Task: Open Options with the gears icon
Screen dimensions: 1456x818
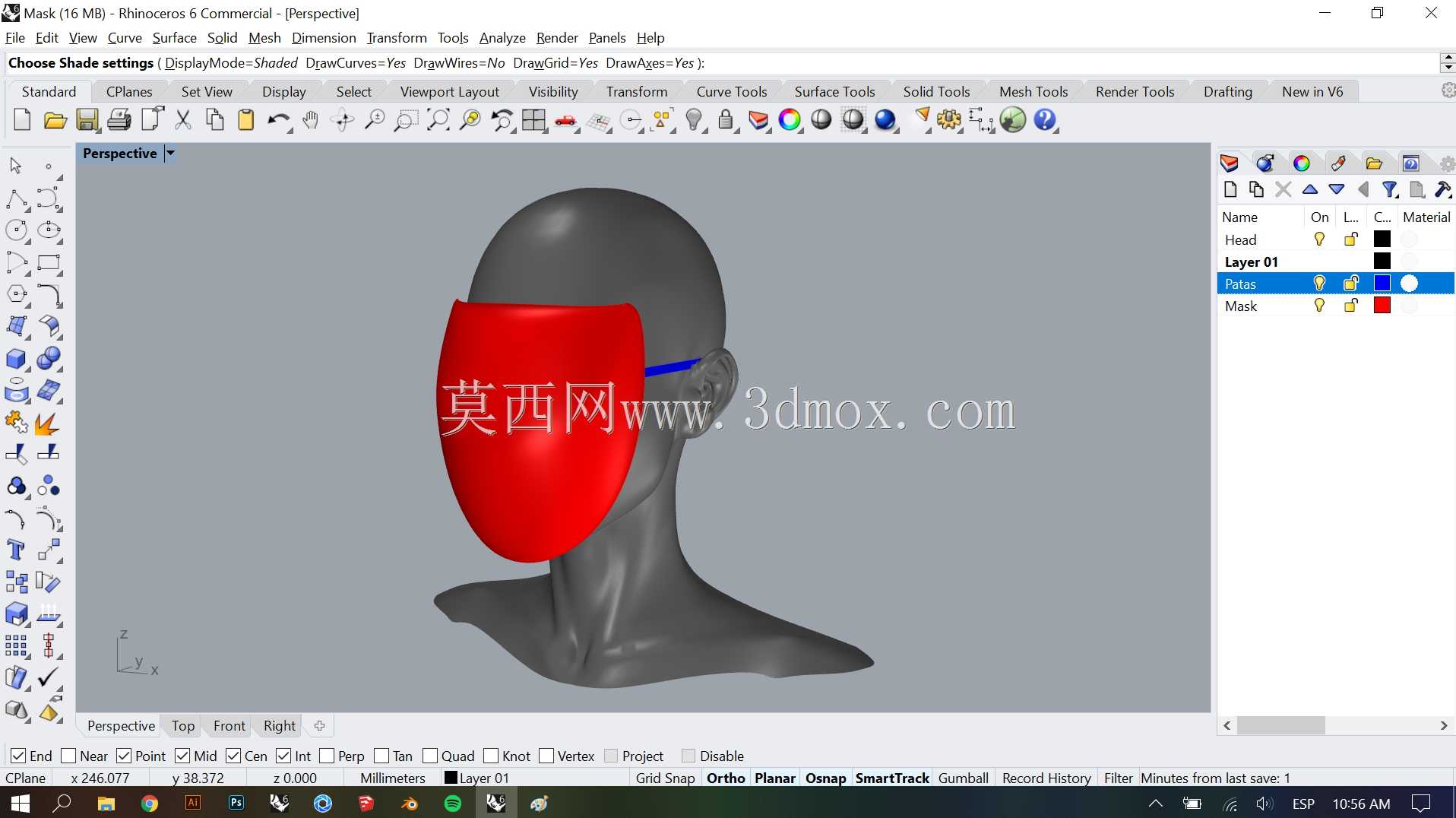Action: 949,120
